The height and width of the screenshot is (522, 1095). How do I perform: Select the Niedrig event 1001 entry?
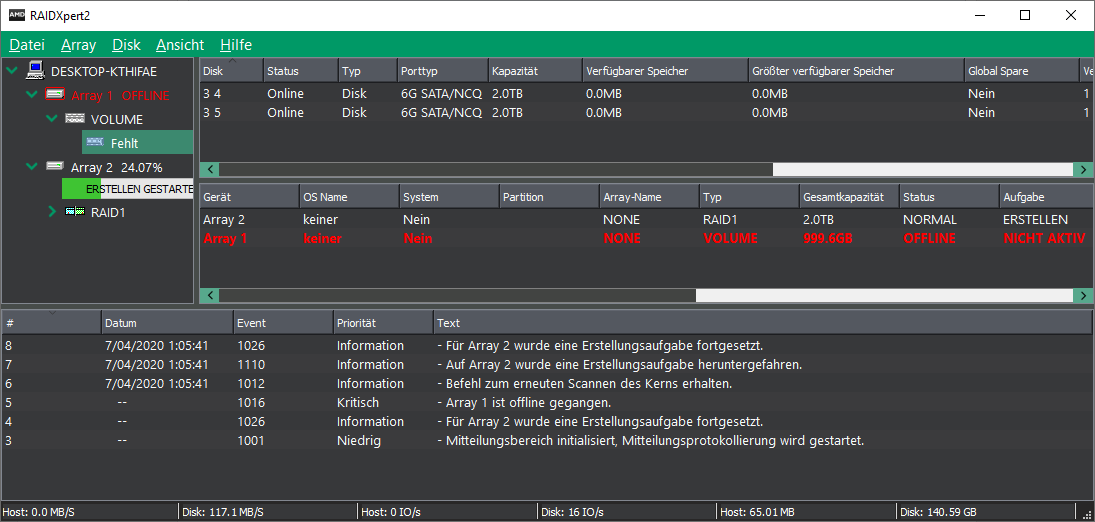point(547,440)
